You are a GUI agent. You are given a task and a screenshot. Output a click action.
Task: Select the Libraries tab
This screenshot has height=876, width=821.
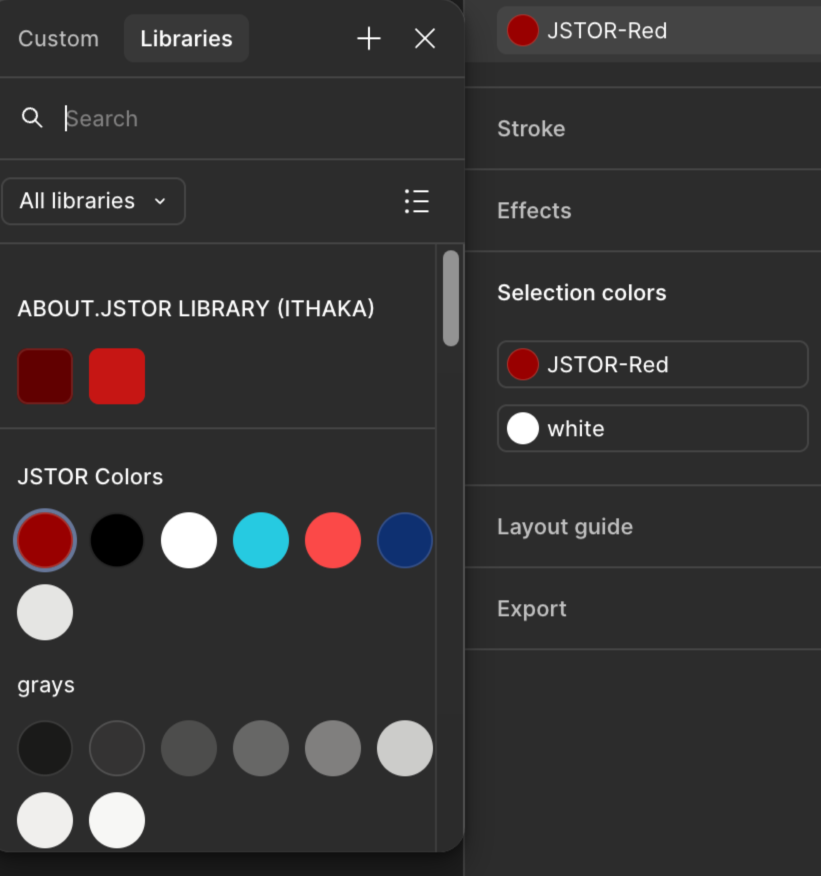[187, 39]
